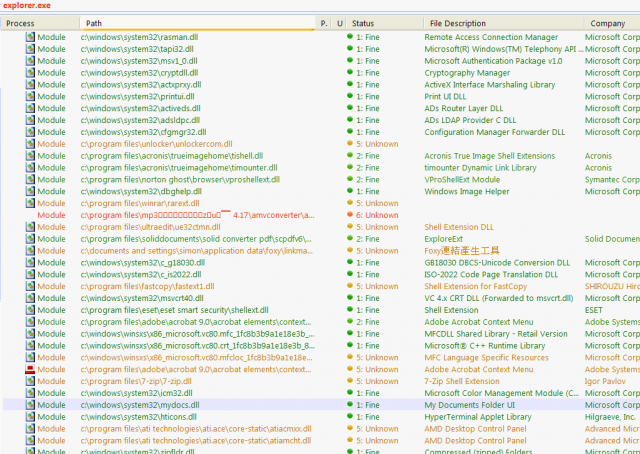Image resolution: width=640 pixels, height=454 pixels.
Task: Click the module icon beside 7-zip.dll
Action: (30, 381)
